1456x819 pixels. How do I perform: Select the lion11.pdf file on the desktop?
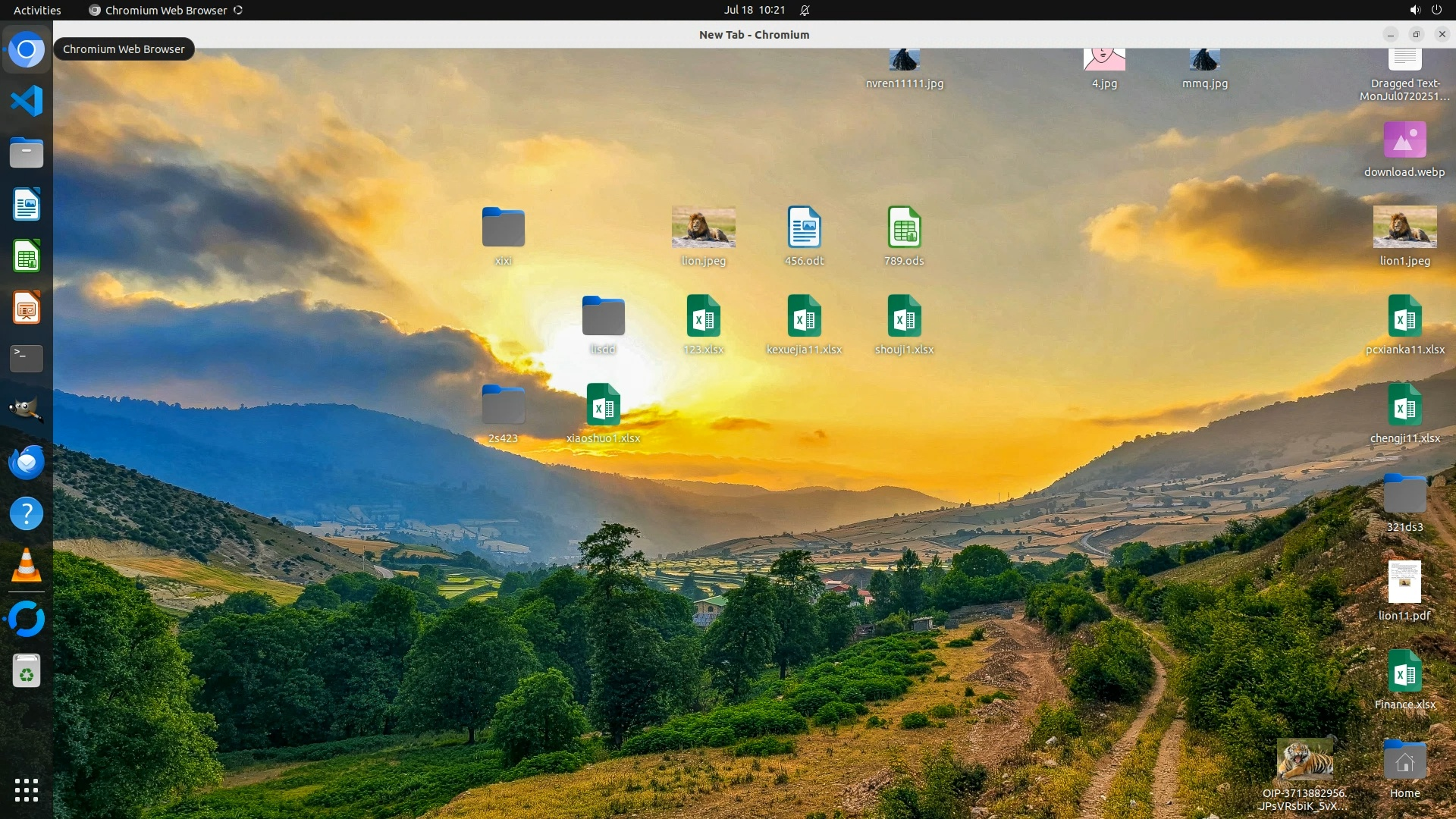point(1404,582)
